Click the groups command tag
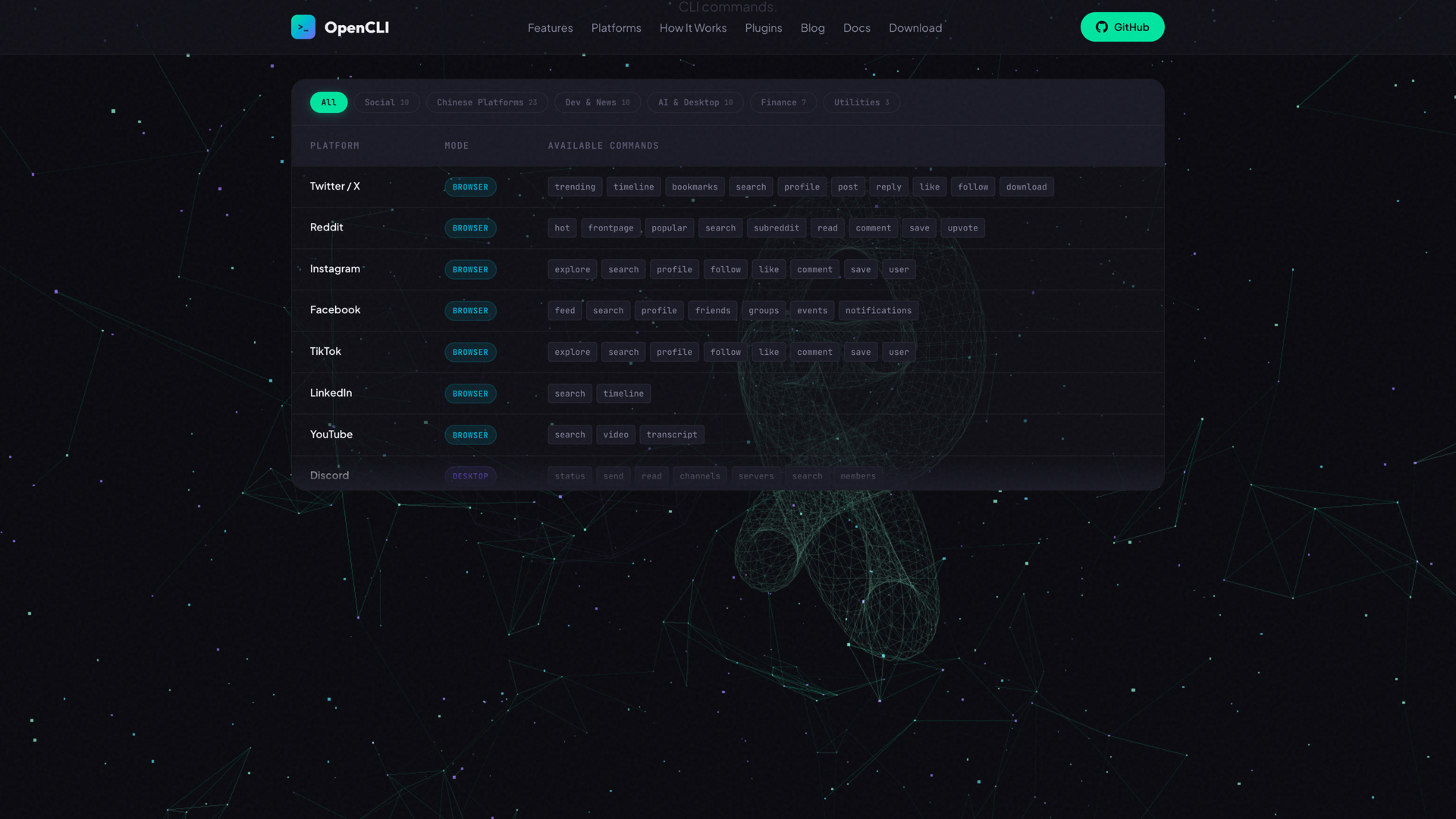 point(764,311)
